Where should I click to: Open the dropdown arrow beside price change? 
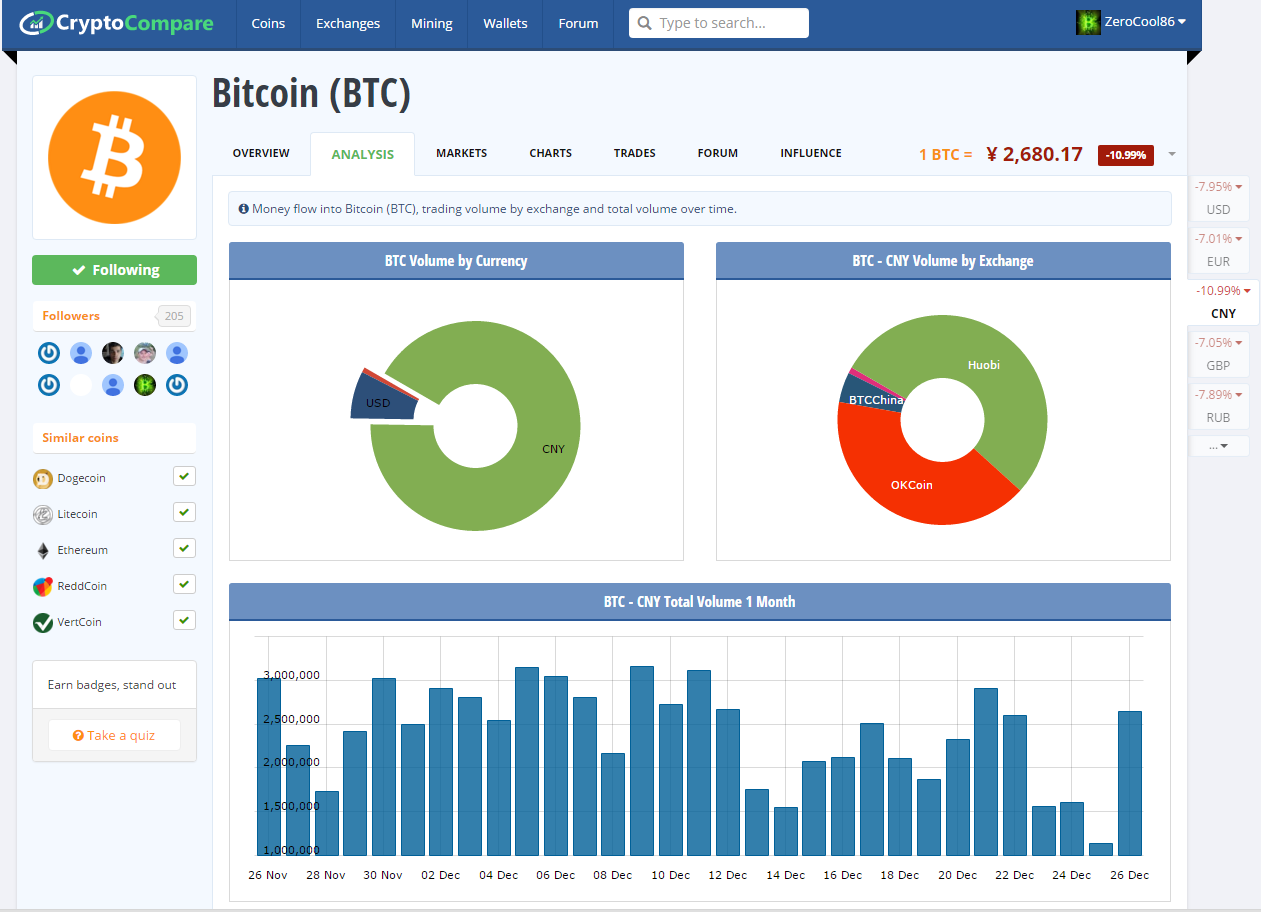[1172, 154]
